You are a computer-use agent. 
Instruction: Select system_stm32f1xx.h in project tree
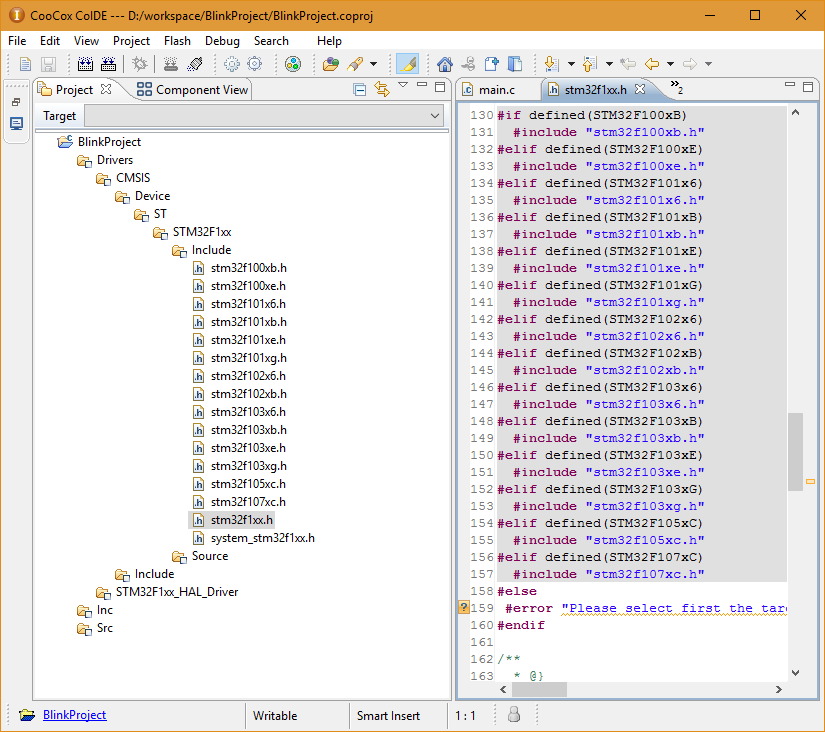pos(263,538)
